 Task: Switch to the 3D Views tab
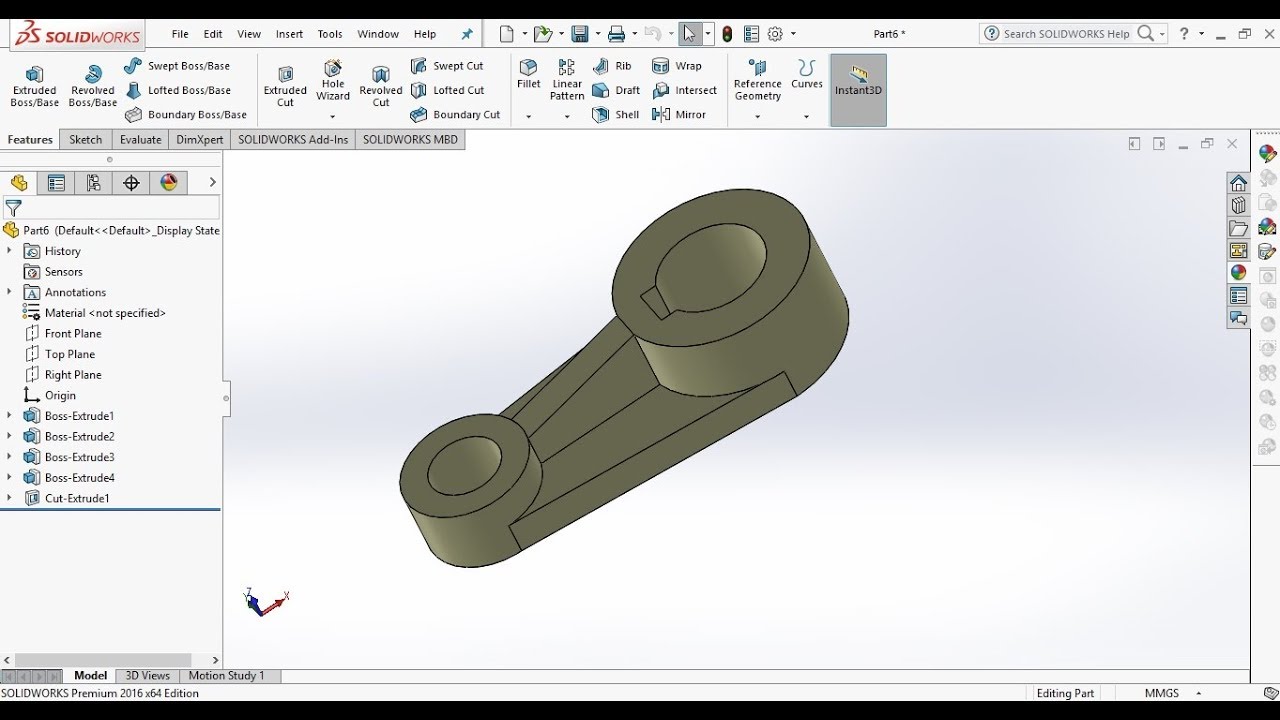(x=148, y=676)
